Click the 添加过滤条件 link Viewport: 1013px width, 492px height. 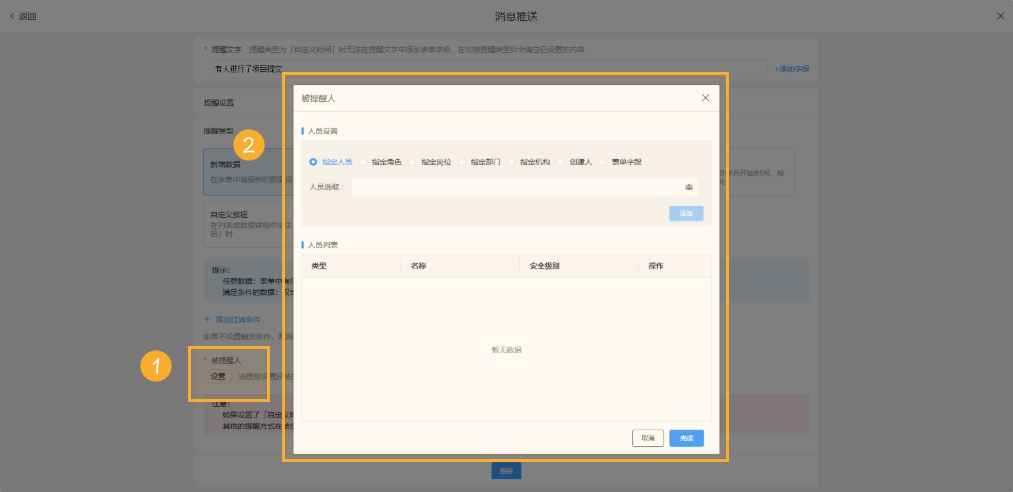(x=233, y=320)
